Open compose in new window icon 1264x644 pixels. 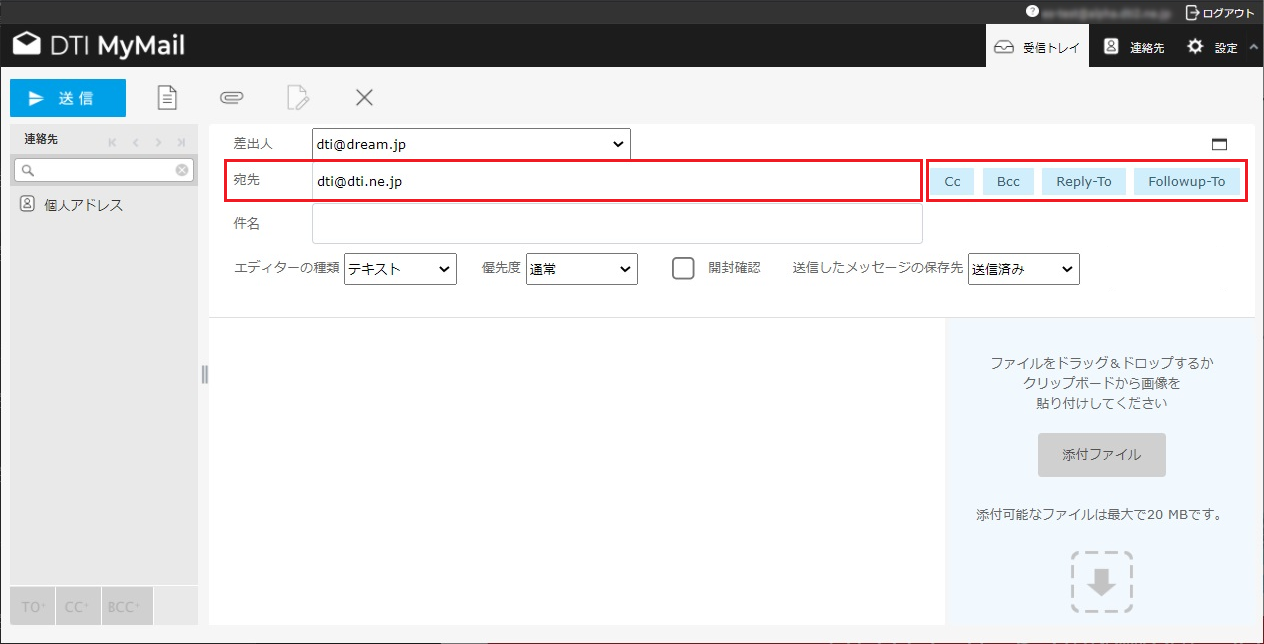pos(1219,144)
